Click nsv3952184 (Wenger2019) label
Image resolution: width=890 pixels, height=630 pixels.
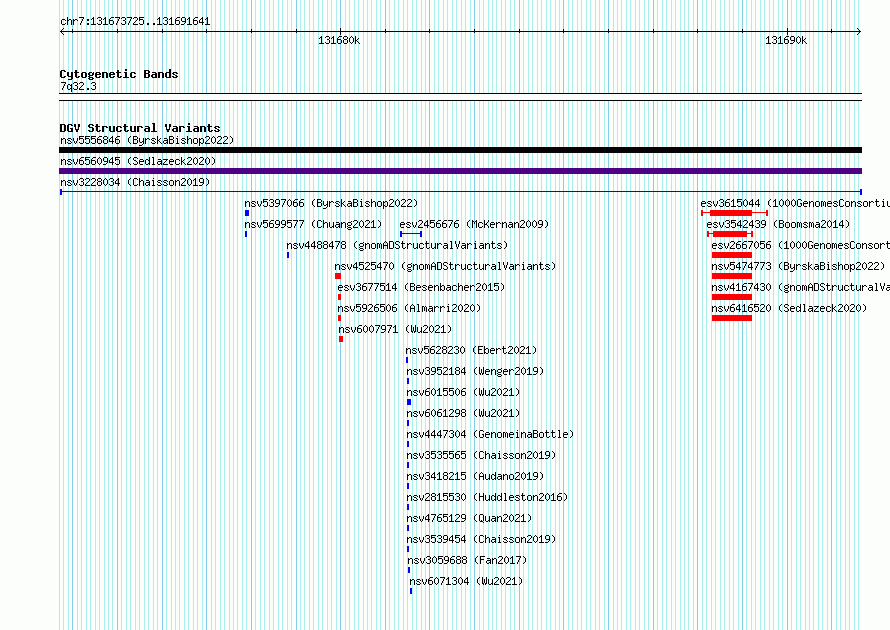475,371
